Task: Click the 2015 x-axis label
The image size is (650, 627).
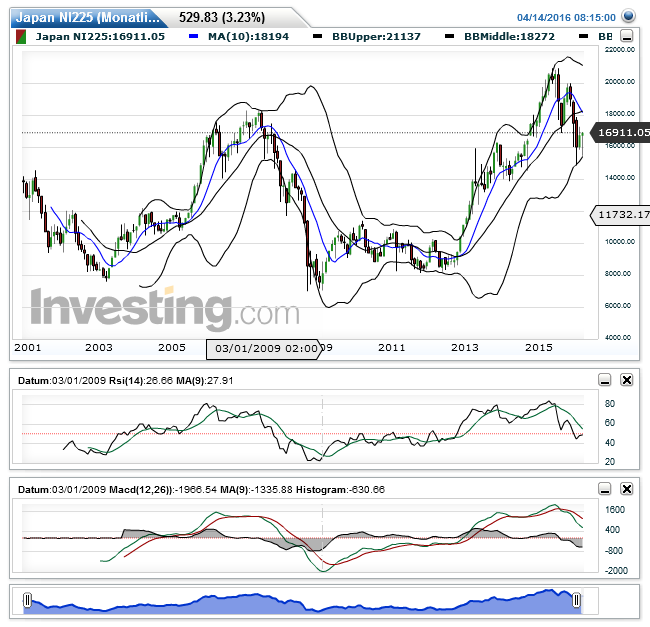Action: tap(539, 348)
